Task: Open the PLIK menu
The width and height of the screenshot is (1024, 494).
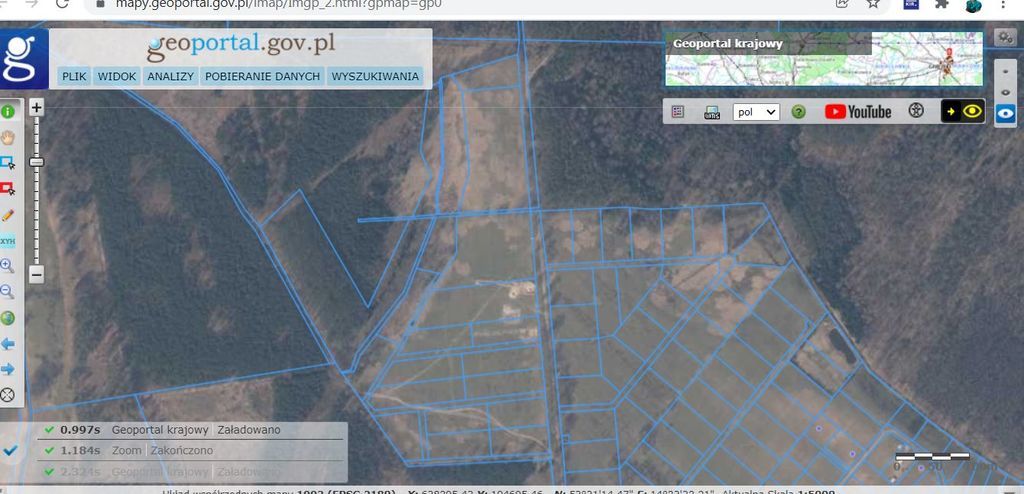Action: 74,76
